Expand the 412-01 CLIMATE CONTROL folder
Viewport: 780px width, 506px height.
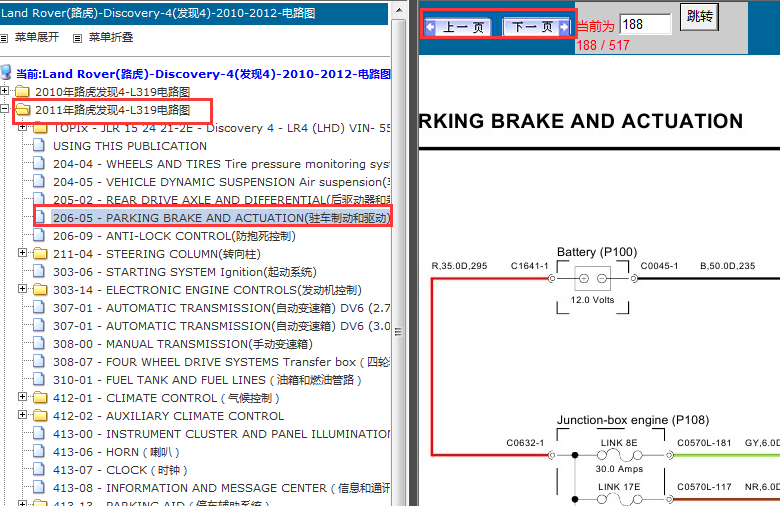22,397
